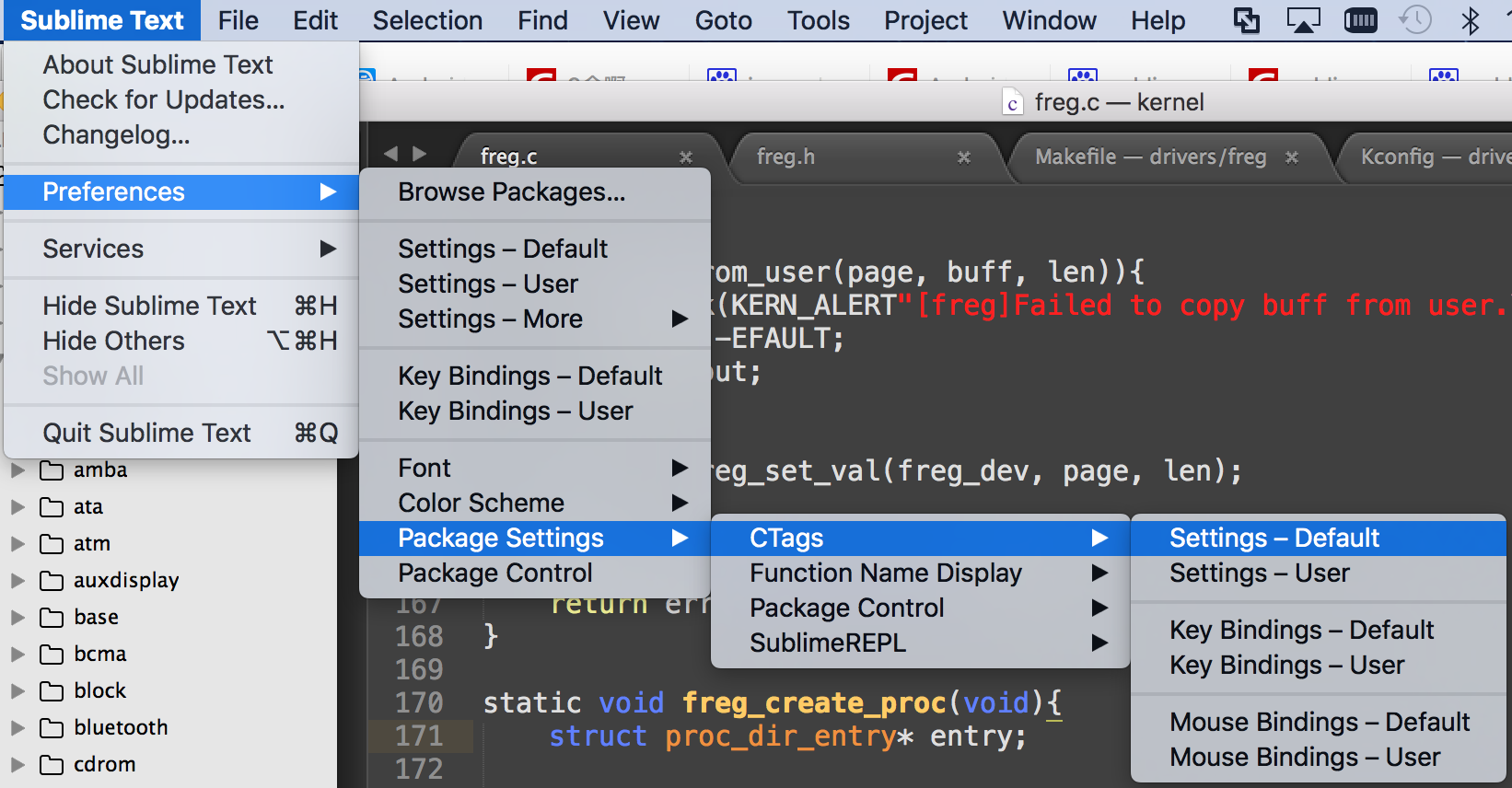Open CTags Mouse Bindings – User
Viewport: 1512px width, 788px height.
tap(1319, 757)
